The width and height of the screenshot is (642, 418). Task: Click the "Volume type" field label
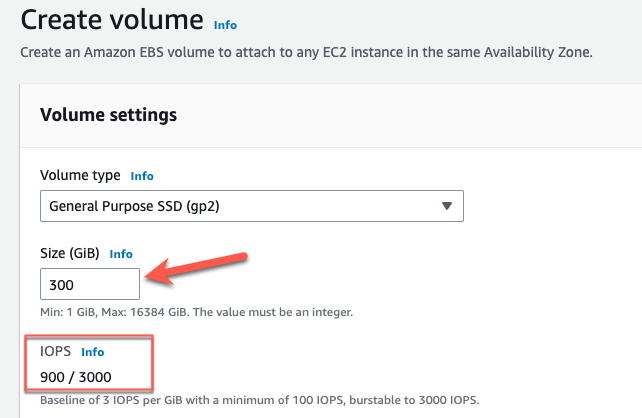click(80, 176)
